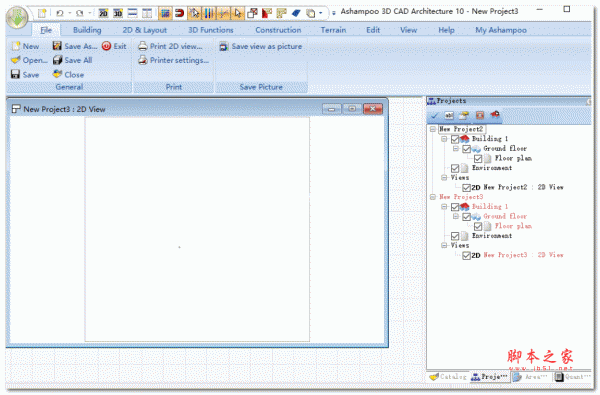
Task: Open the My Ashampoo ribbon tab
Action: 501,30
